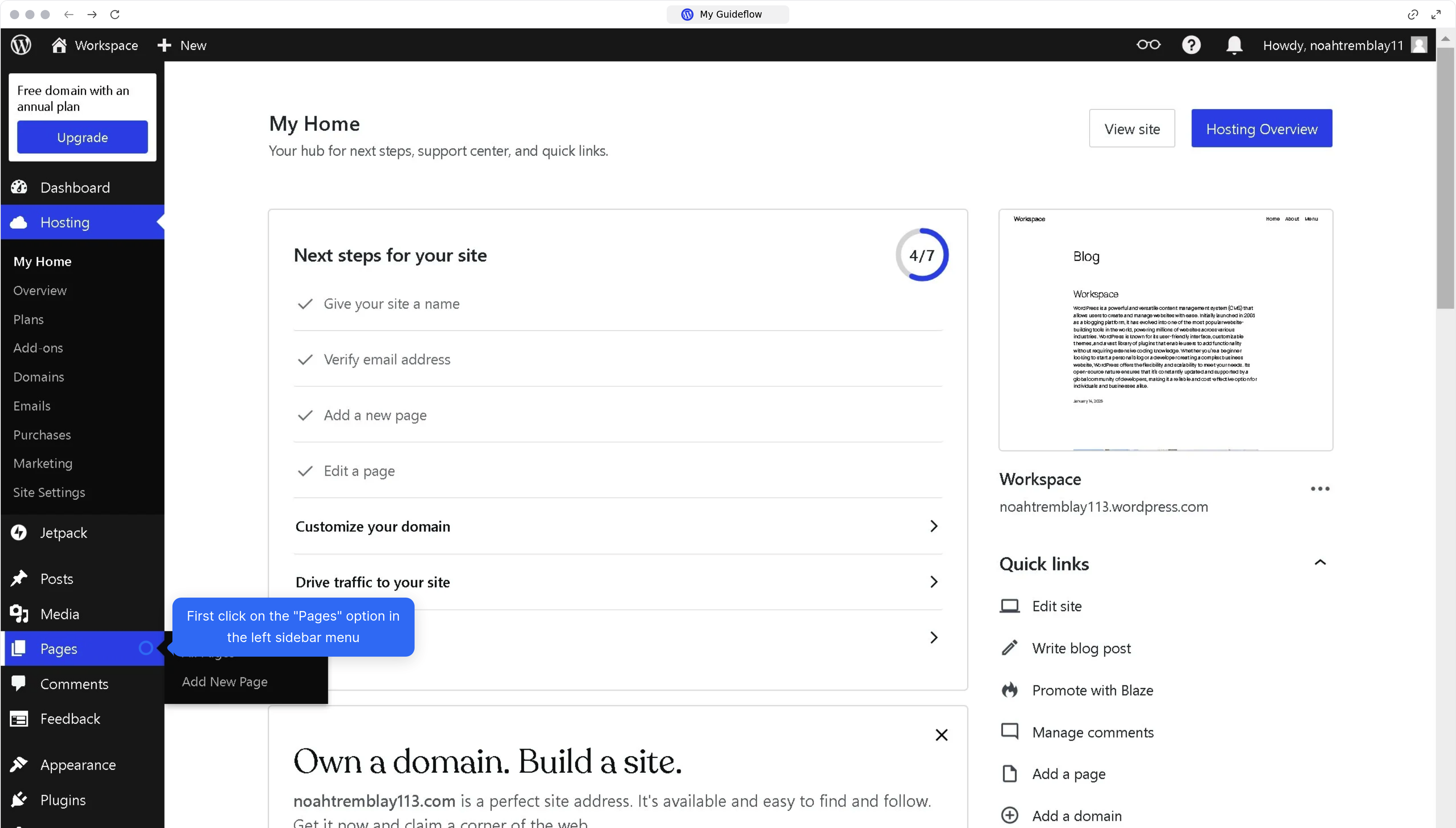
Task: Click the 4/7 progress circle
Action: click(x=921, y=255)
